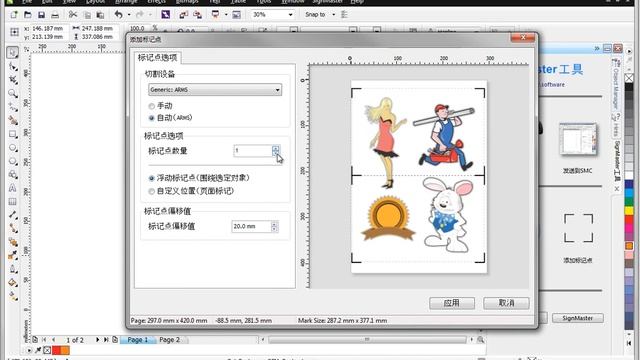Viewport: 640px width, 360px height.
Task: Open a file with the Open folder icon
Action: click(x=28, y=15)
